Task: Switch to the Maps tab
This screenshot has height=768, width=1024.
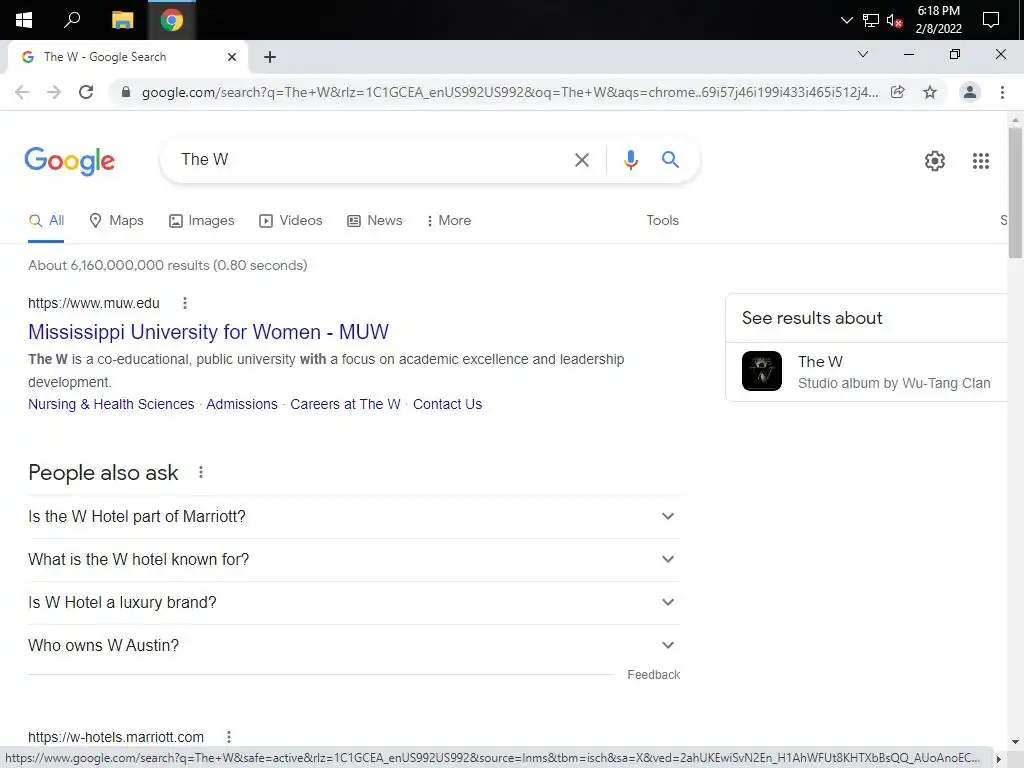Action: [x=116, y=221]
